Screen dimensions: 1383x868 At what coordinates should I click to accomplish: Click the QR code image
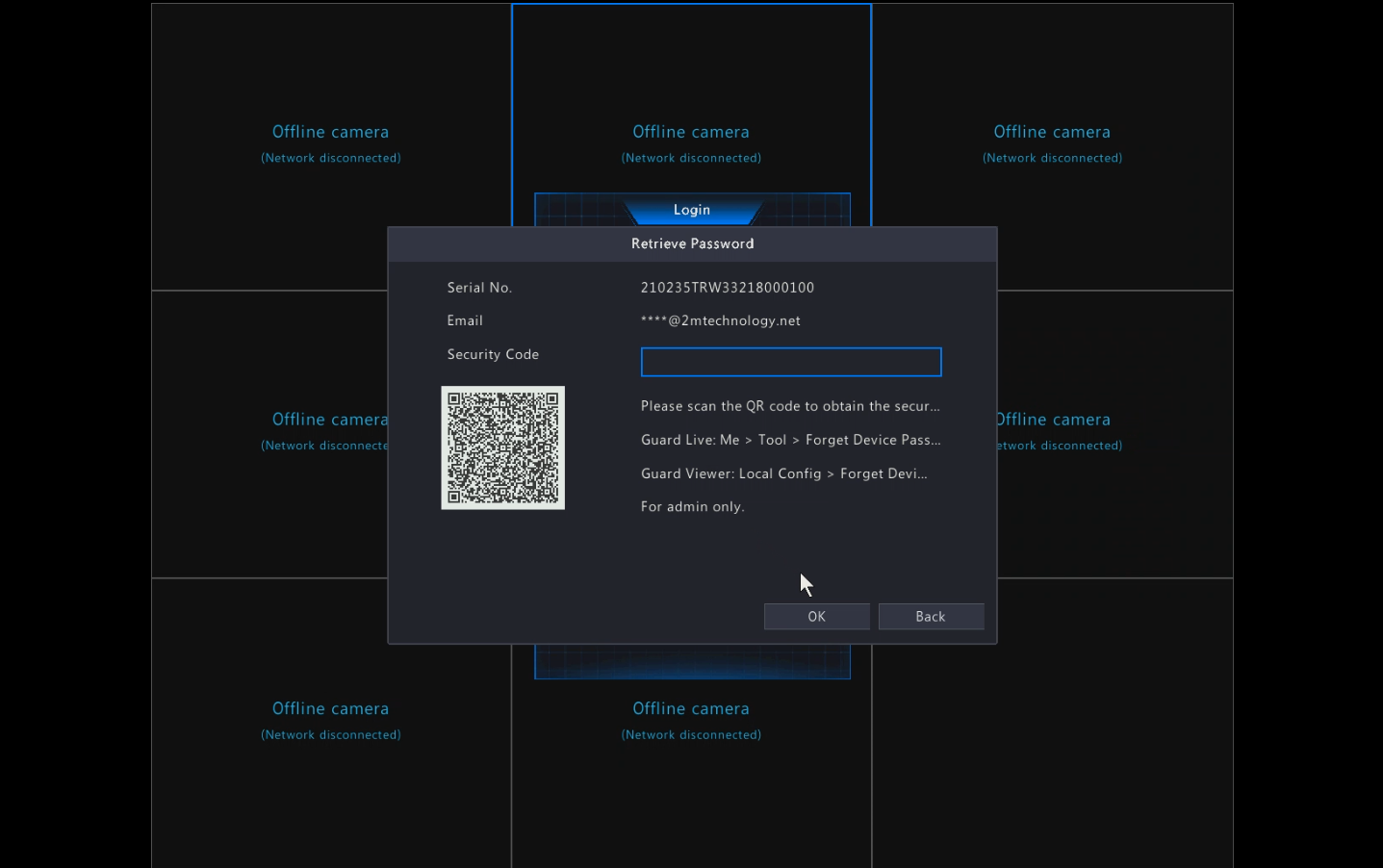[x=502, y=448]
